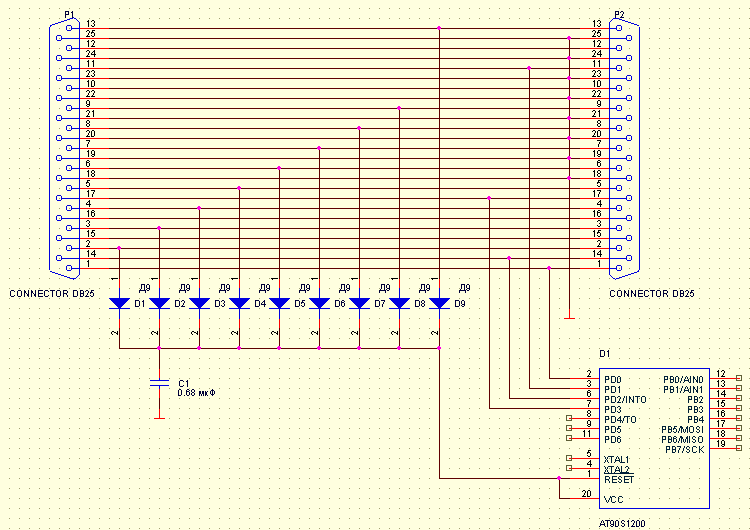The width and height of the screenshot is (750, 530).
Task: Click the 0.68 мкФ capacitor value
Action: [196, 392]
